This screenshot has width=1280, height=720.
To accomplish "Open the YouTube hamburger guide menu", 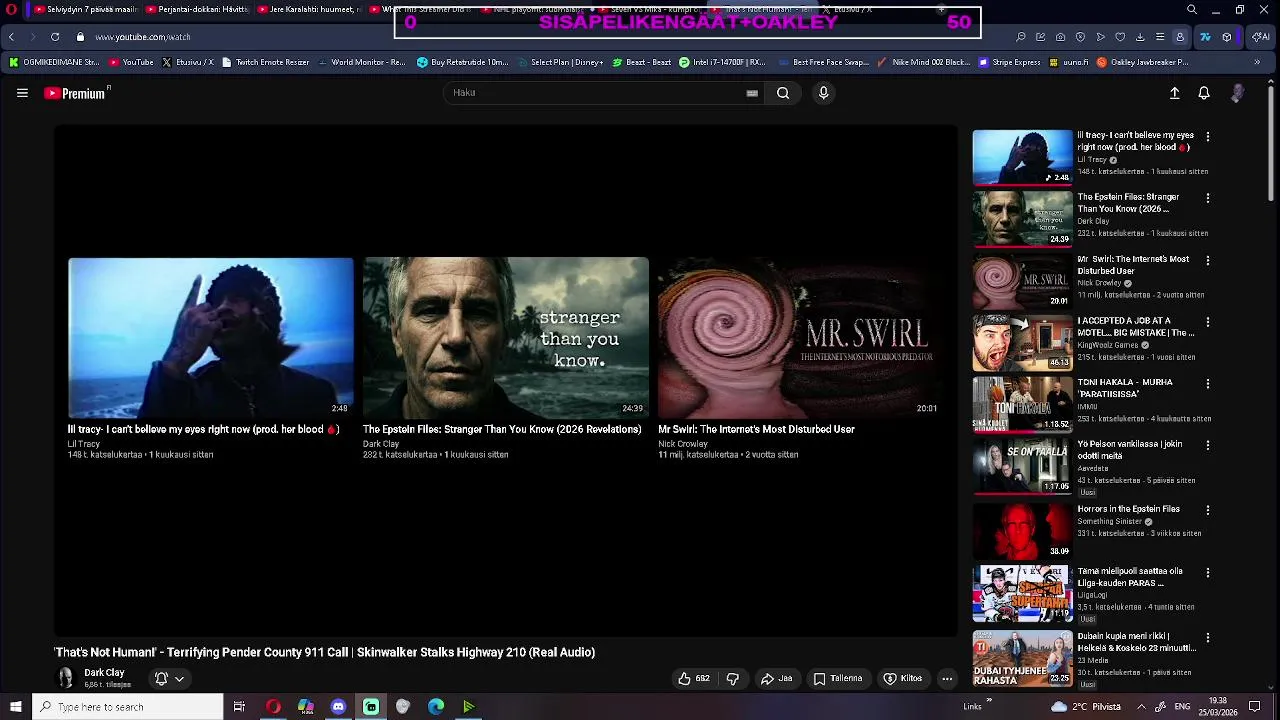I will click(x=22, y=93).
